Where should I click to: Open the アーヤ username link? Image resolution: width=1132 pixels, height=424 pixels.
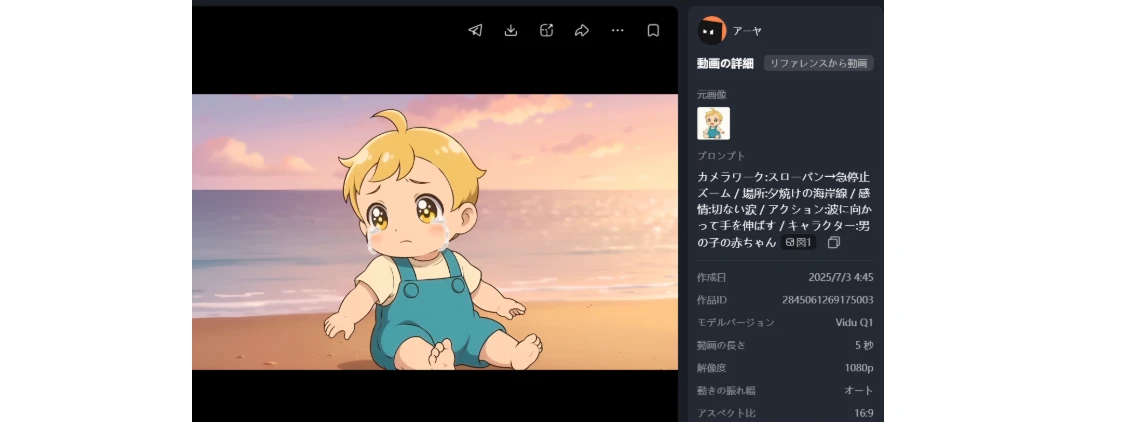point(747,30)
